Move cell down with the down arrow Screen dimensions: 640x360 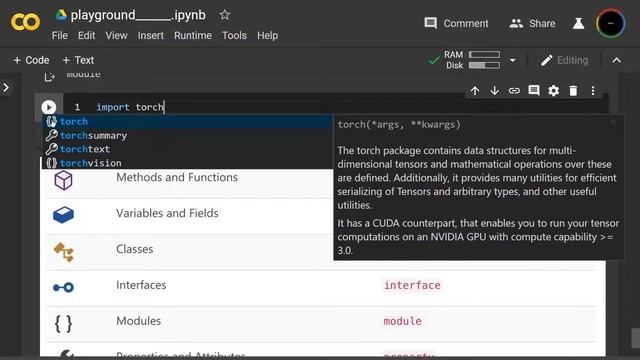(494, 91)
